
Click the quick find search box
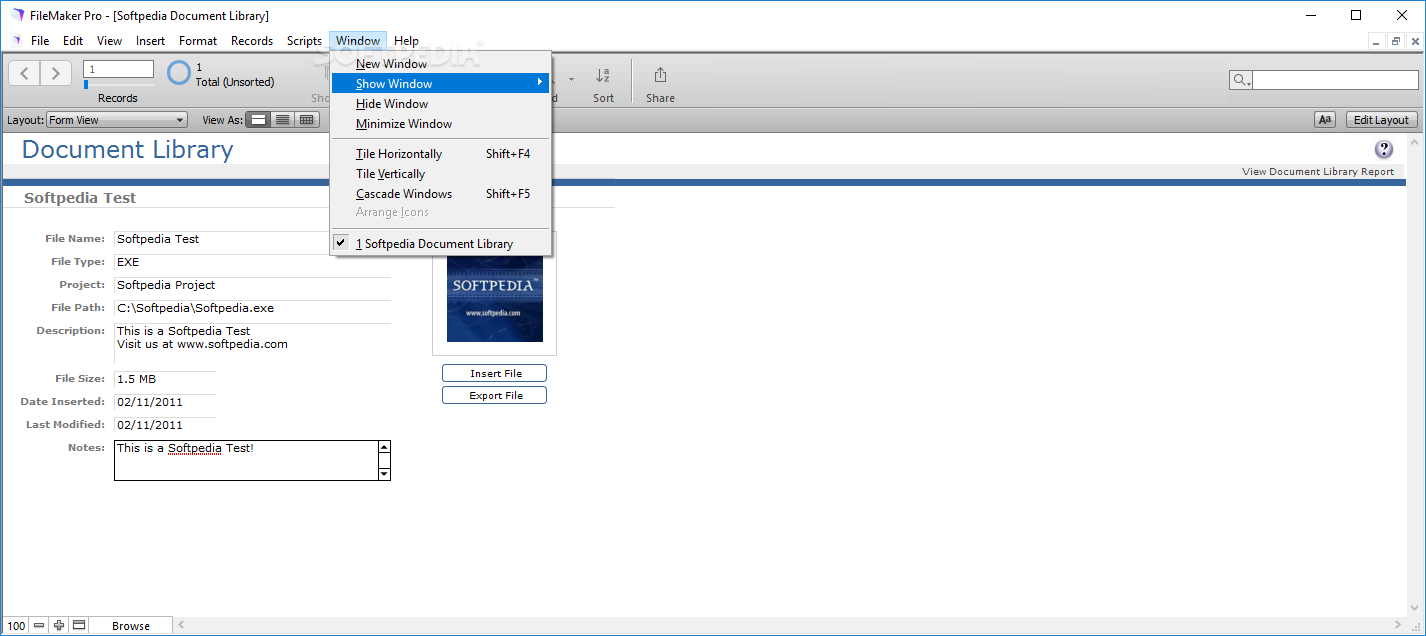coord(1336,80)
